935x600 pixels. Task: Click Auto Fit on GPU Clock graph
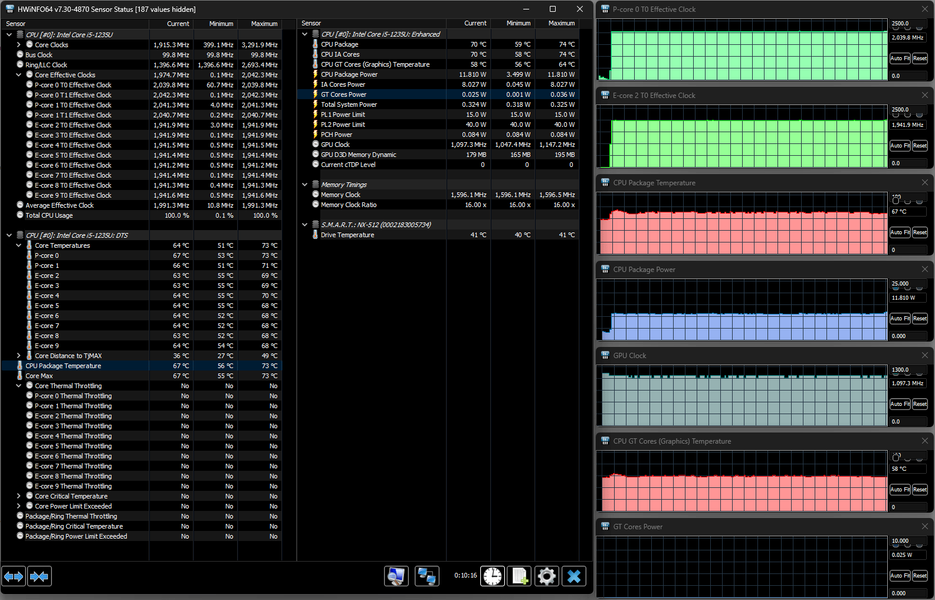(899, 404)
